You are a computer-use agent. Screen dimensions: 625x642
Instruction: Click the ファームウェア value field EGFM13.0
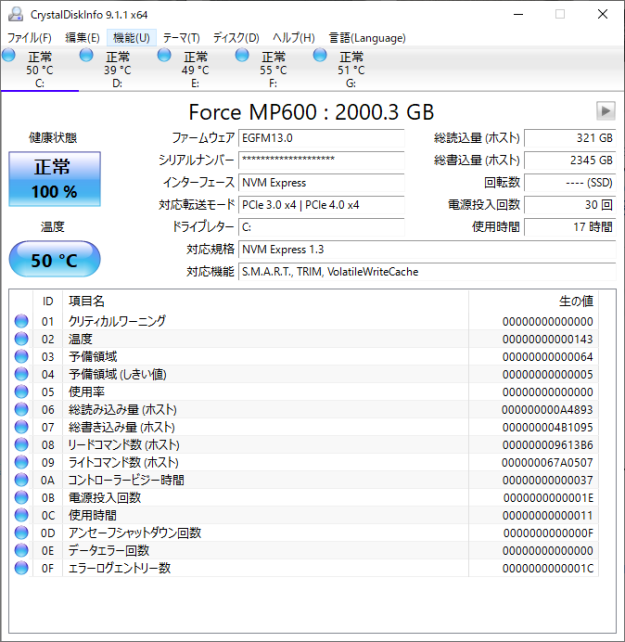320,138
